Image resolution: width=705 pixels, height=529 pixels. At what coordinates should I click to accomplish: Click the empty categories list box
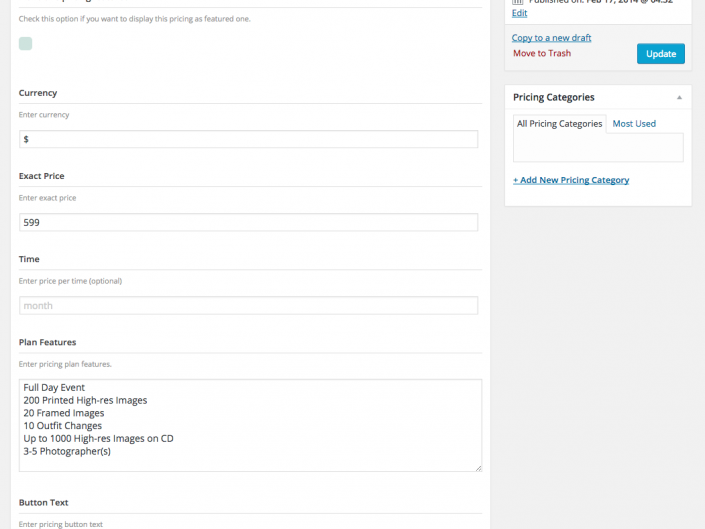598,147
